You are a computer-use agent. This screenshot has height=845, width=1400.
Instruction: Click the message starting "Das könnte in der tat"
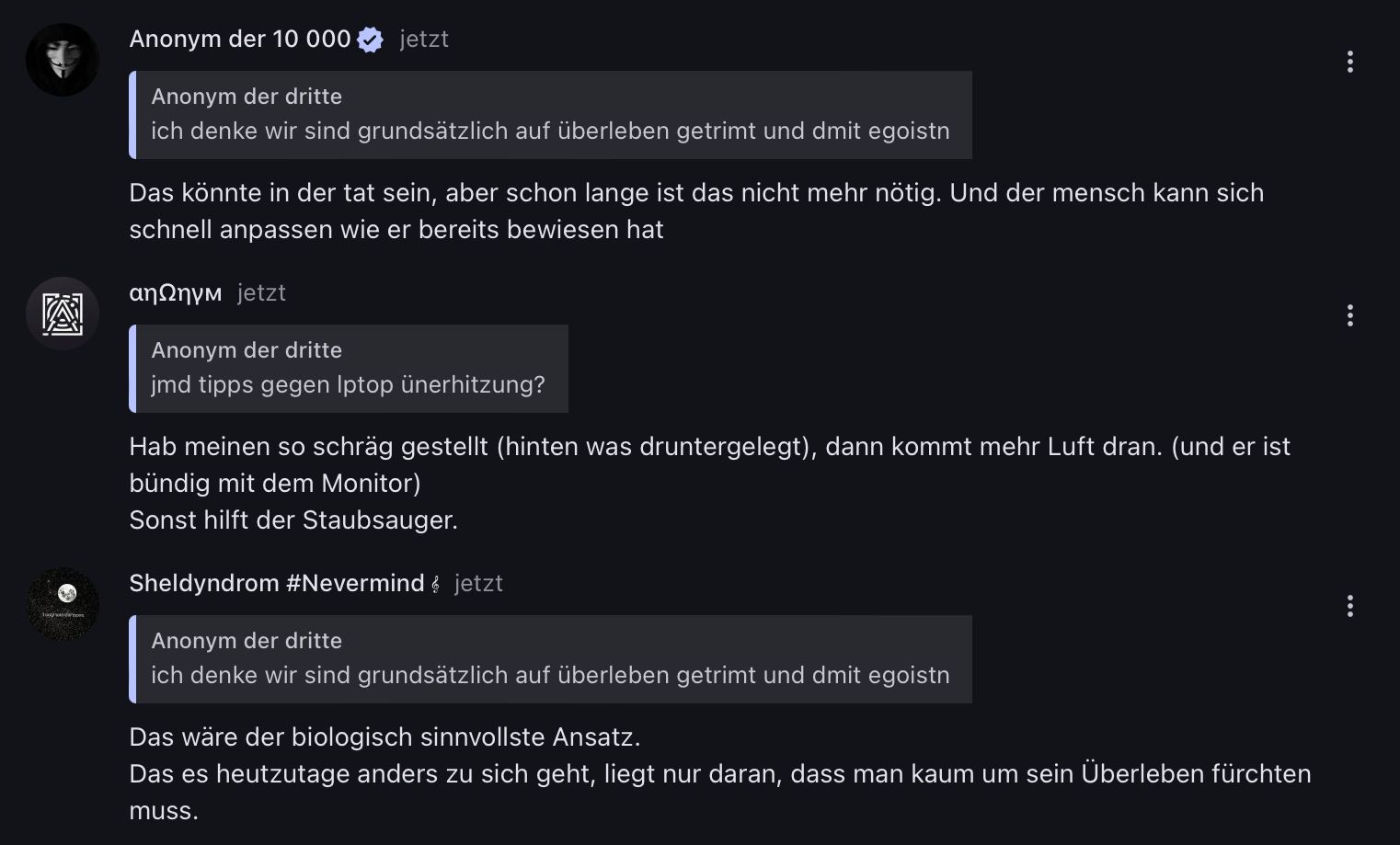(x=695, y=211)
